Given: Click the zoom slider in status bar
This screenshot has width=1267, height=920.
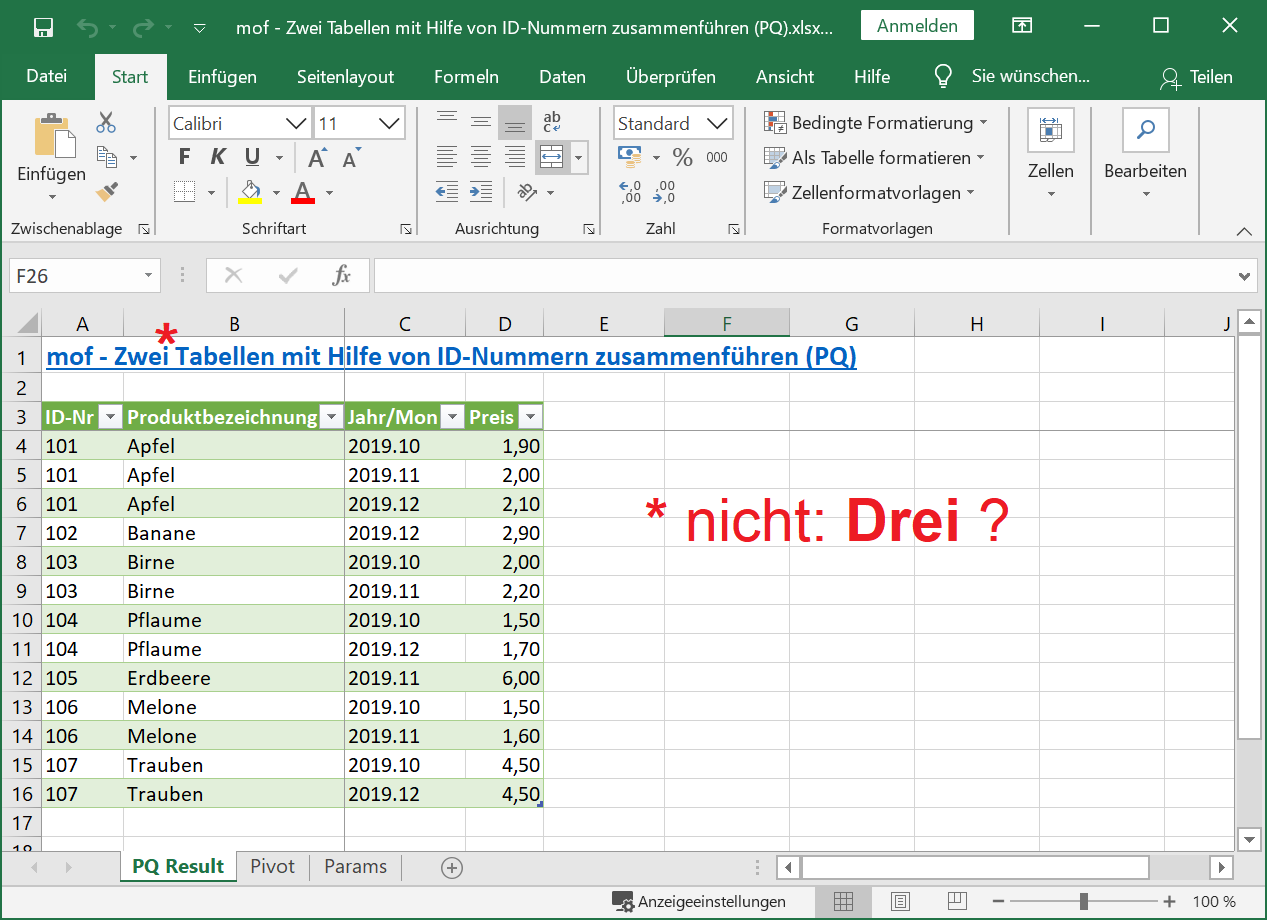Looking at the screenshot, I should tap(1084, 901).
